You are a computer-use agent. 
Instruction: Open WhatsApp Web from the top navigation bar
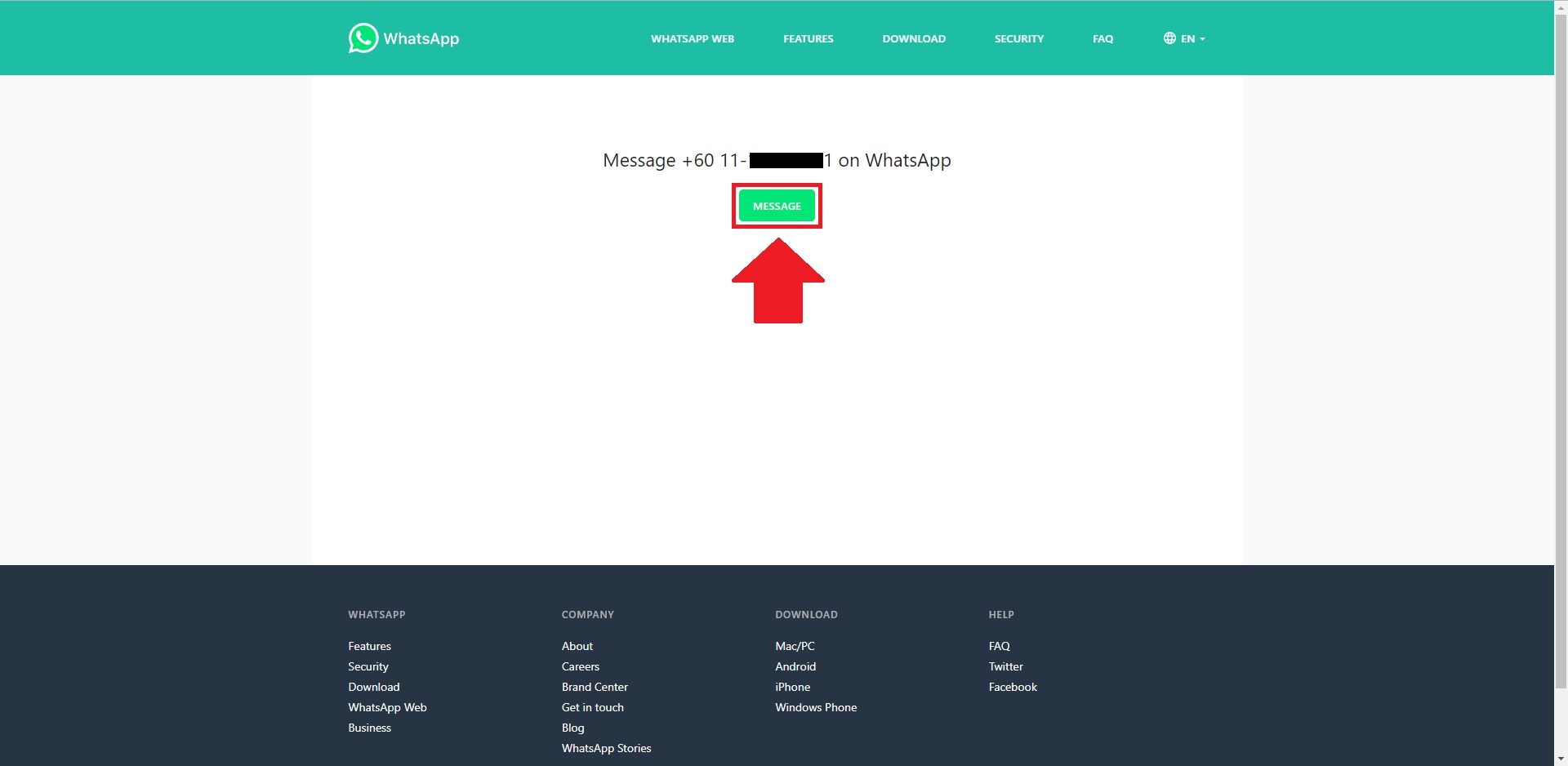click(x=693, y=38)
